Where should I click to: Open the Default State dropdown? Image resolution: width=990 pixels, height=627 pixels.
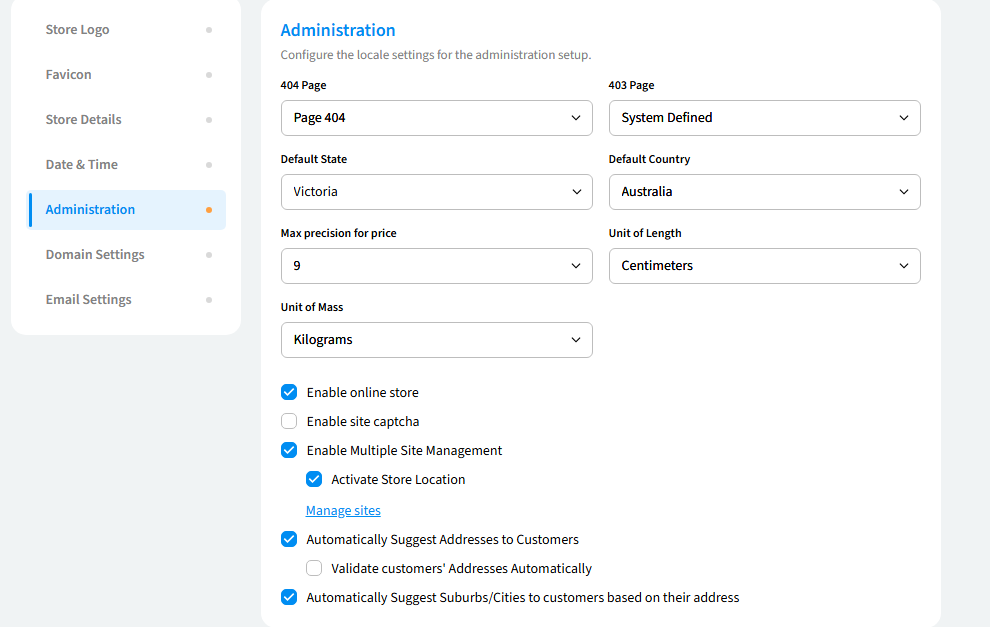(x=436, y=192)
